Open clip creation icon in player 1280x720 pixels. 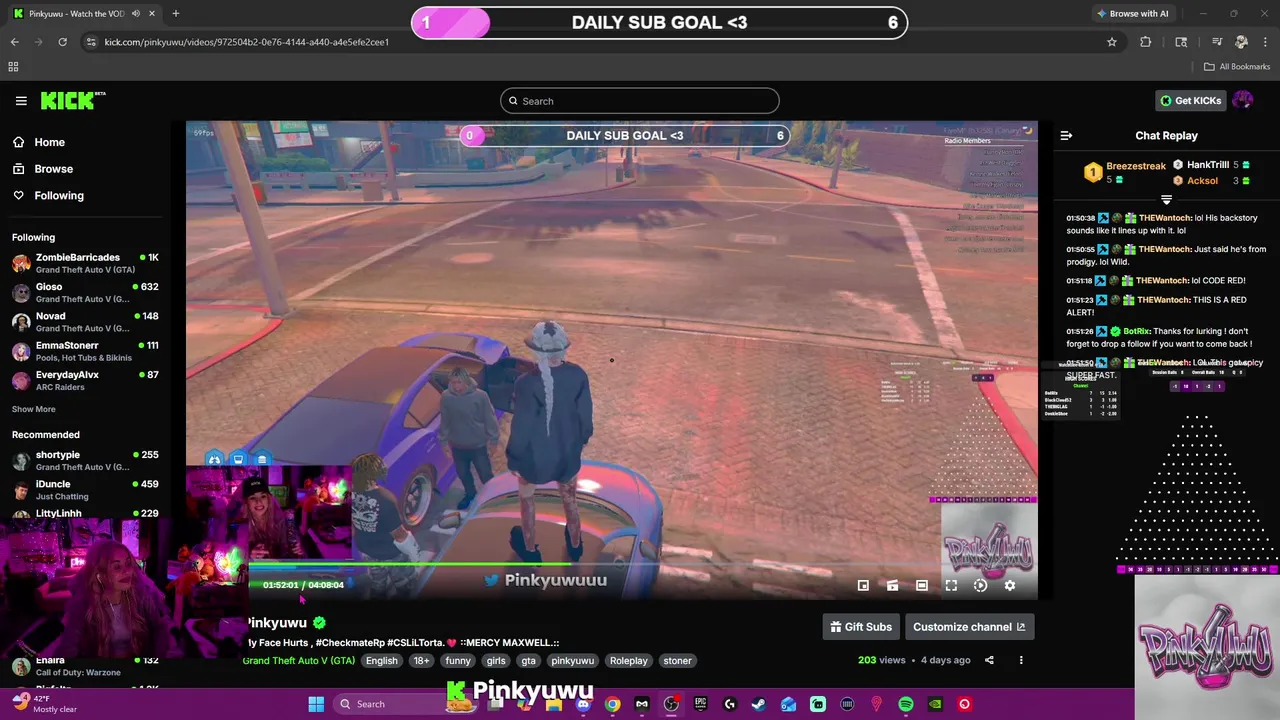pyautogui.click(x=892, y=586)
